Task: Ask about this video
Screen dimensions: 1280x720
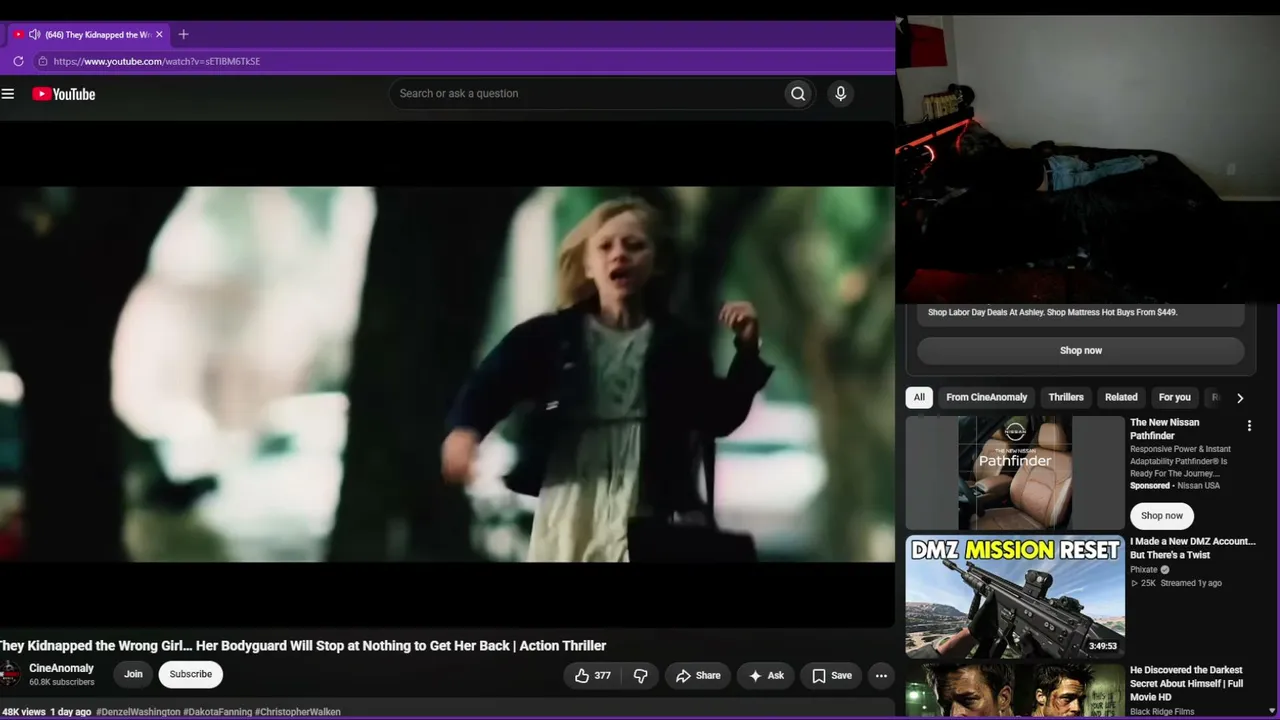Action: pos(766,676)
